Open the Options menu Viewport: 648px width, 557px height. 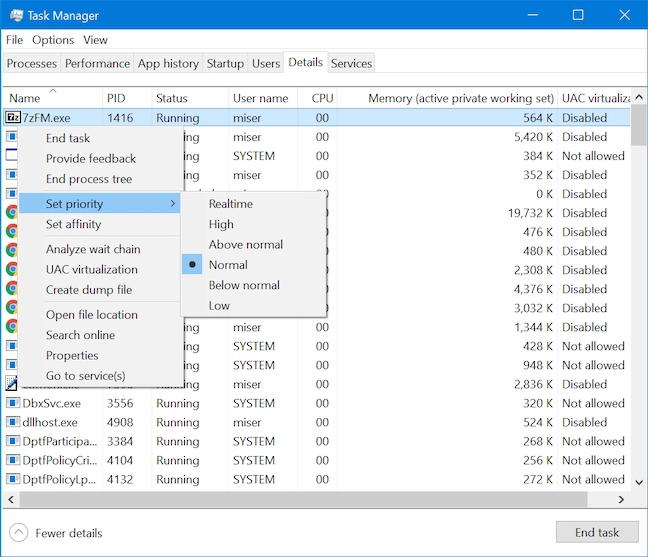pos(53,40)
